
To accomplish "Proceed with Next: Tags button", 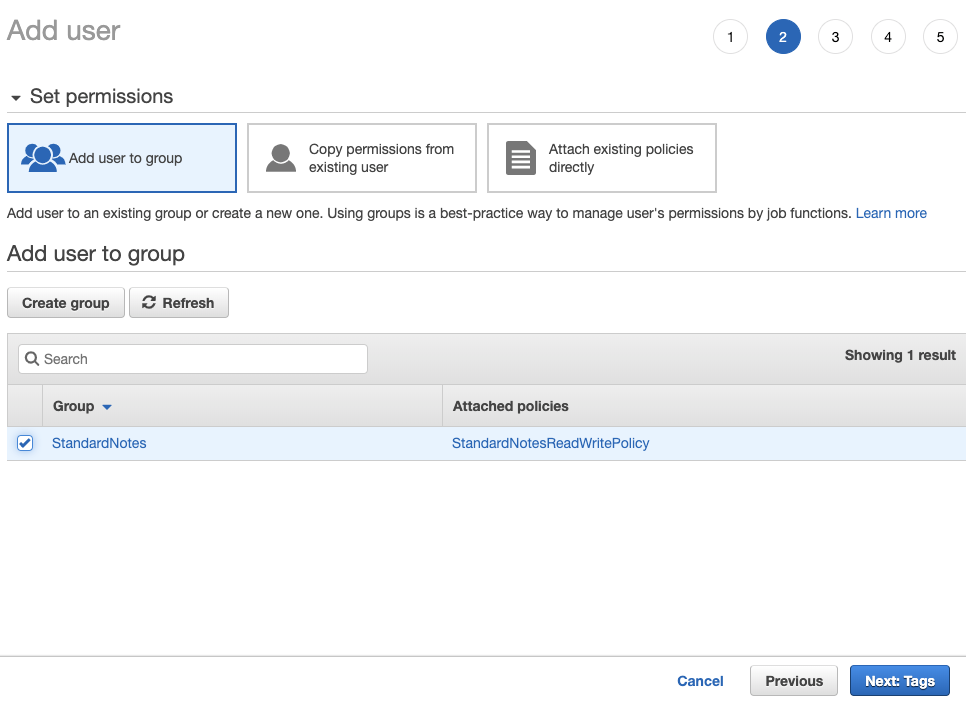I will click(x=899, y=681).
